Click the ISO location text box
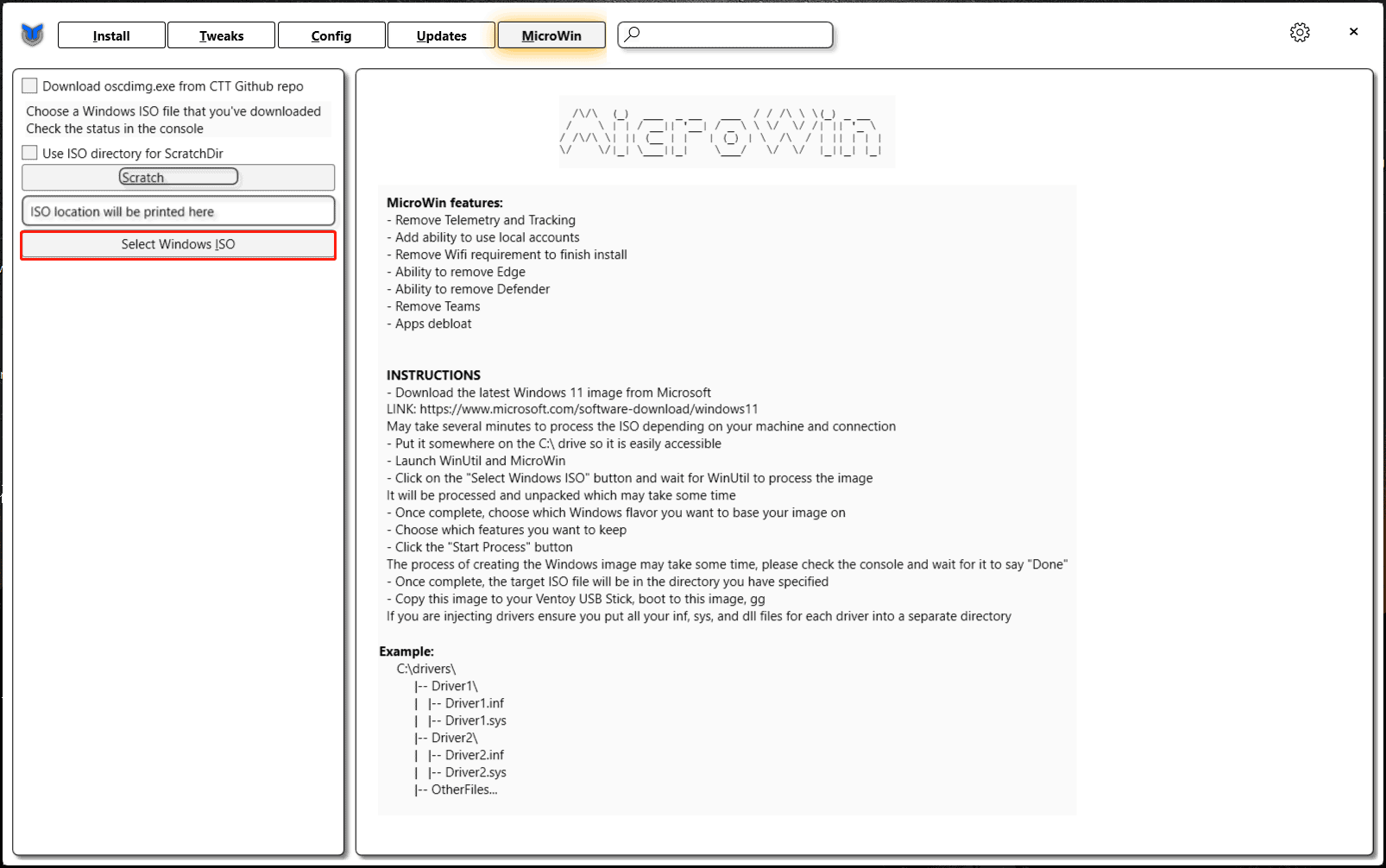Screen dimensions: 1386x868 click(x=179, y=211)
